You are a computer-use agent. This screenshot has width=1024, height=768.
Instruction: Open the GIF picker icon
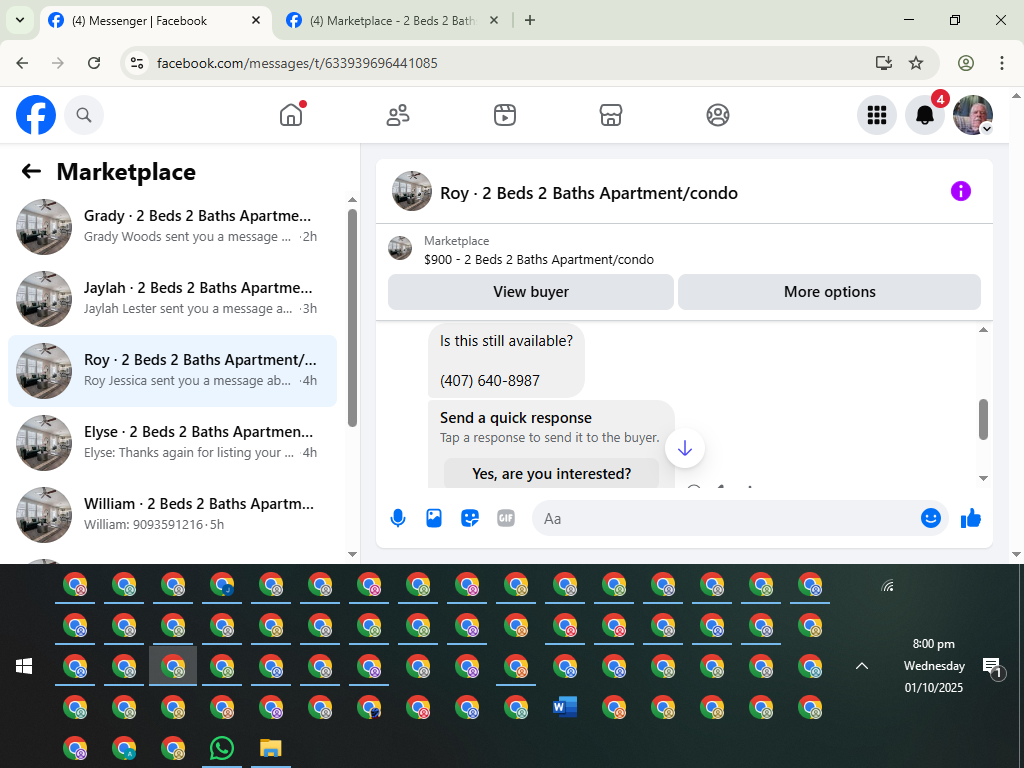pos(505,519)
